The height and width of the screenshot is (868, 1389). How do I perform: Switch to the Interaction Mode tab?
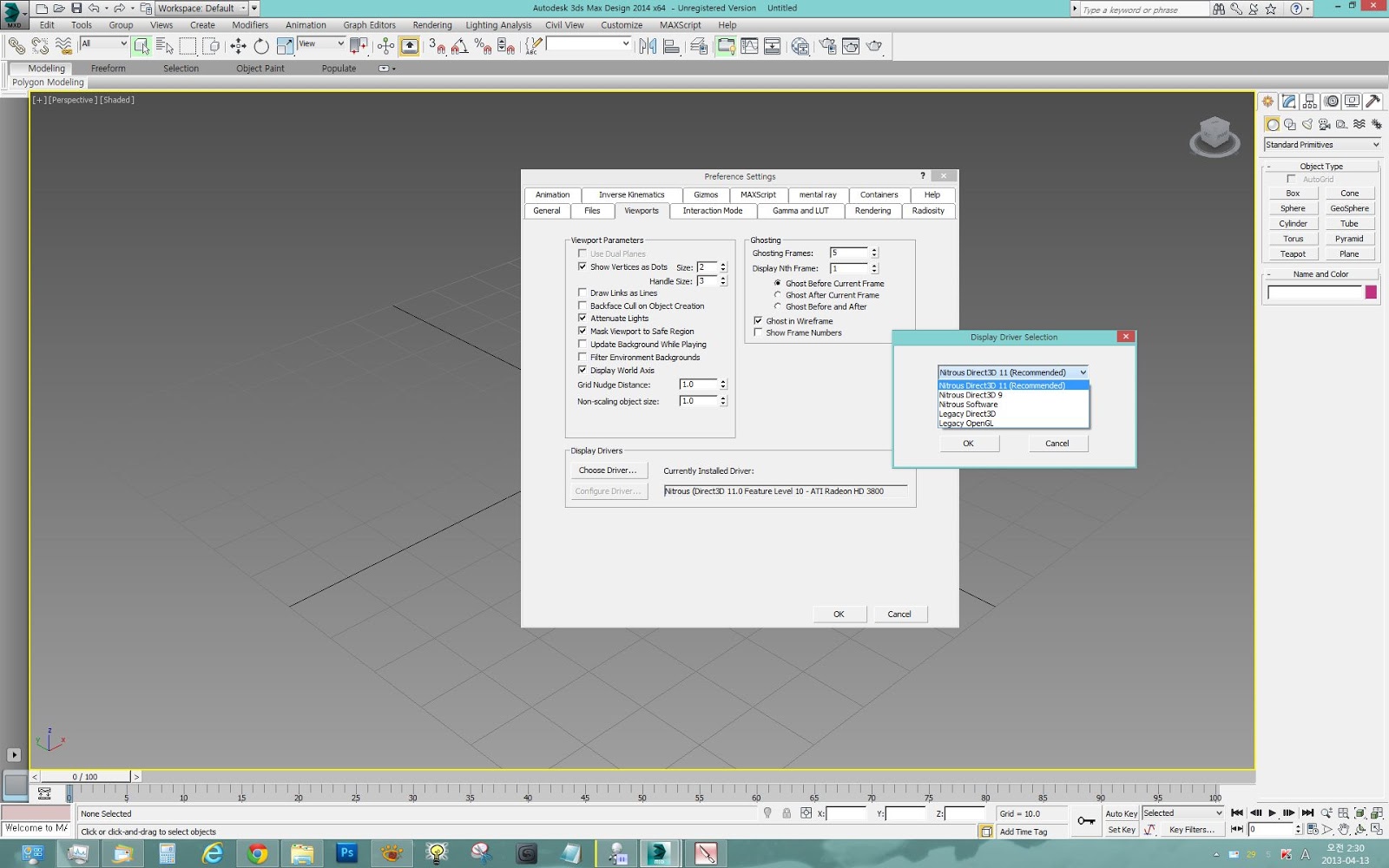click(x=713, y=211)
